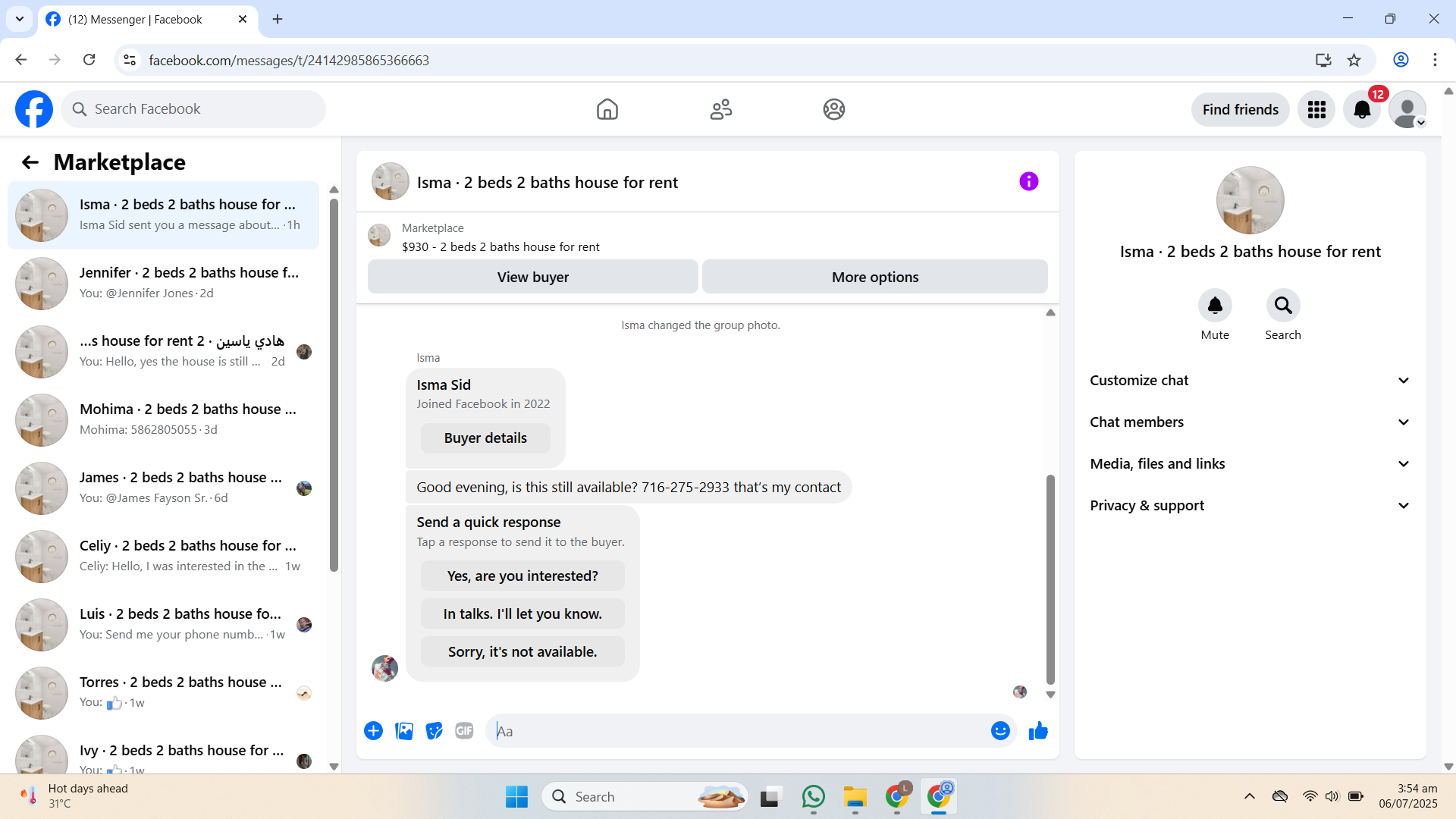
Task: Click the GIF picker icon
Action: [464, 730]
